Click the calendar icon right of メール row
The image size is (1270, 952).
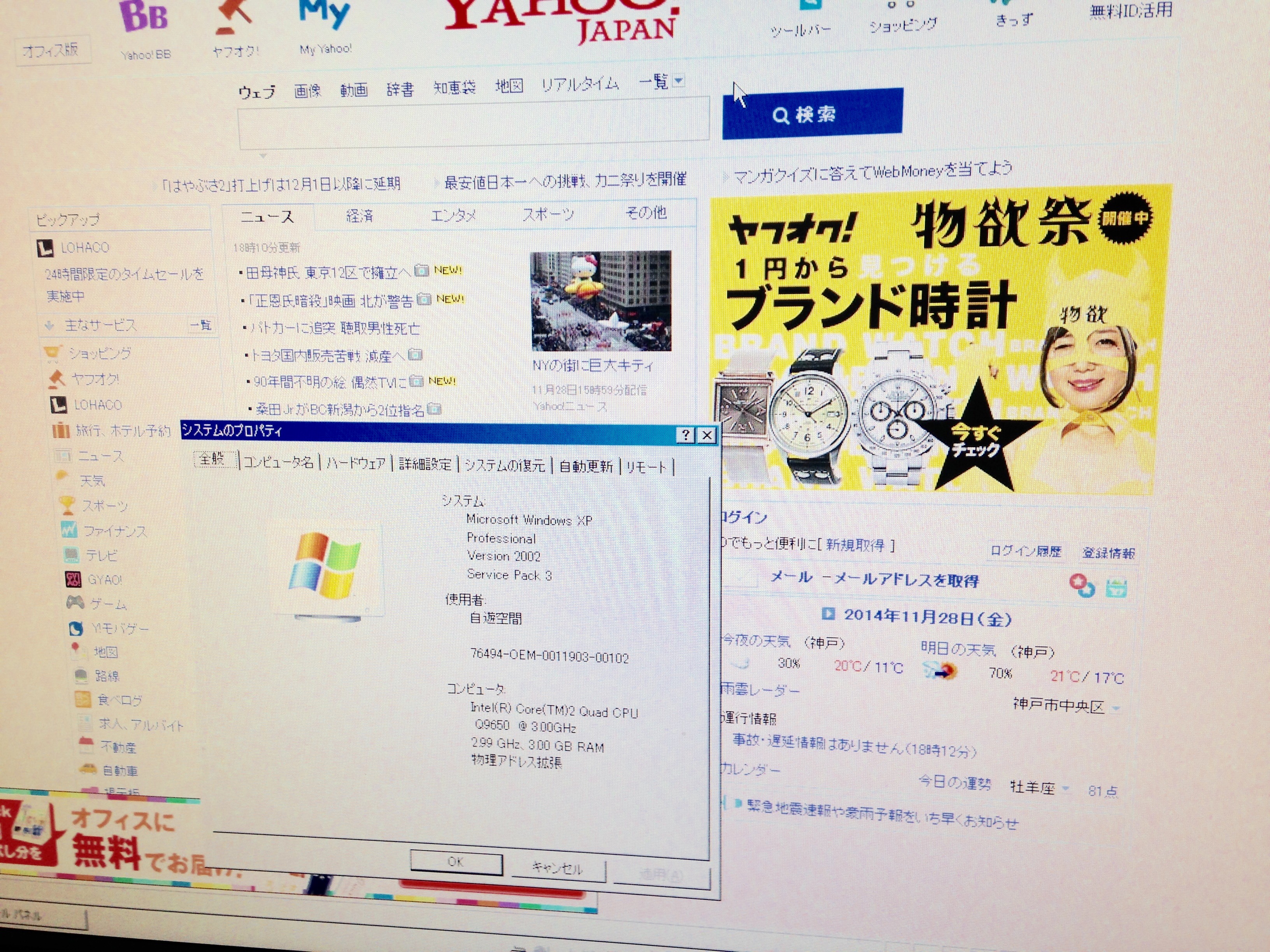pos(1116,588)
